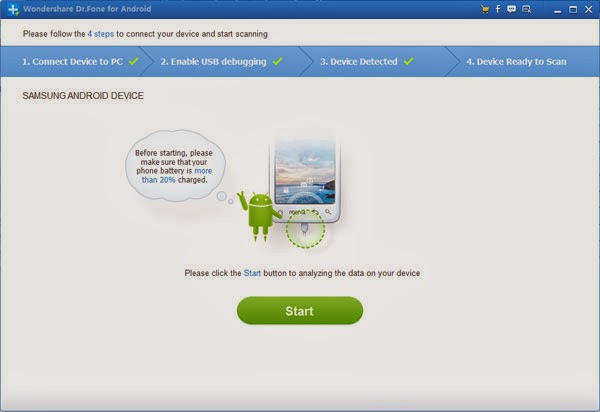Click checkmark beside Connect Device to PC
Screen dimensions: 600x412
click(x=134, y=61)
